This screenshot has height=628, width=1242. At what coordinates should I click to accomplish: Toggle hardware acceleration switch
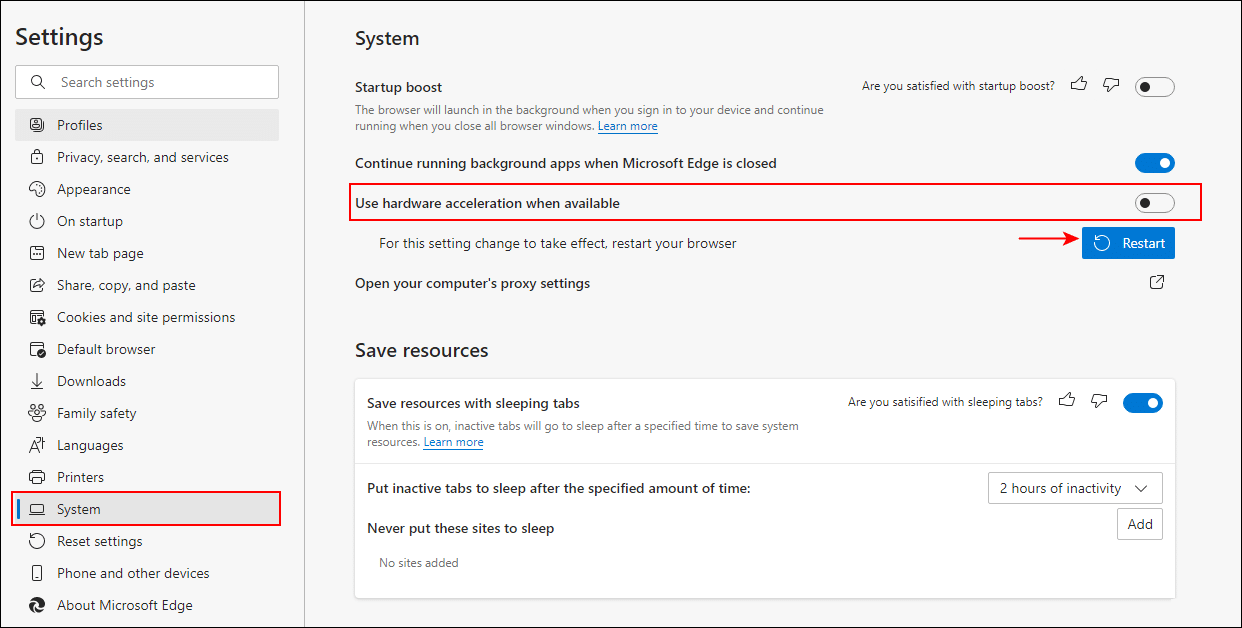pos(1155,203)
